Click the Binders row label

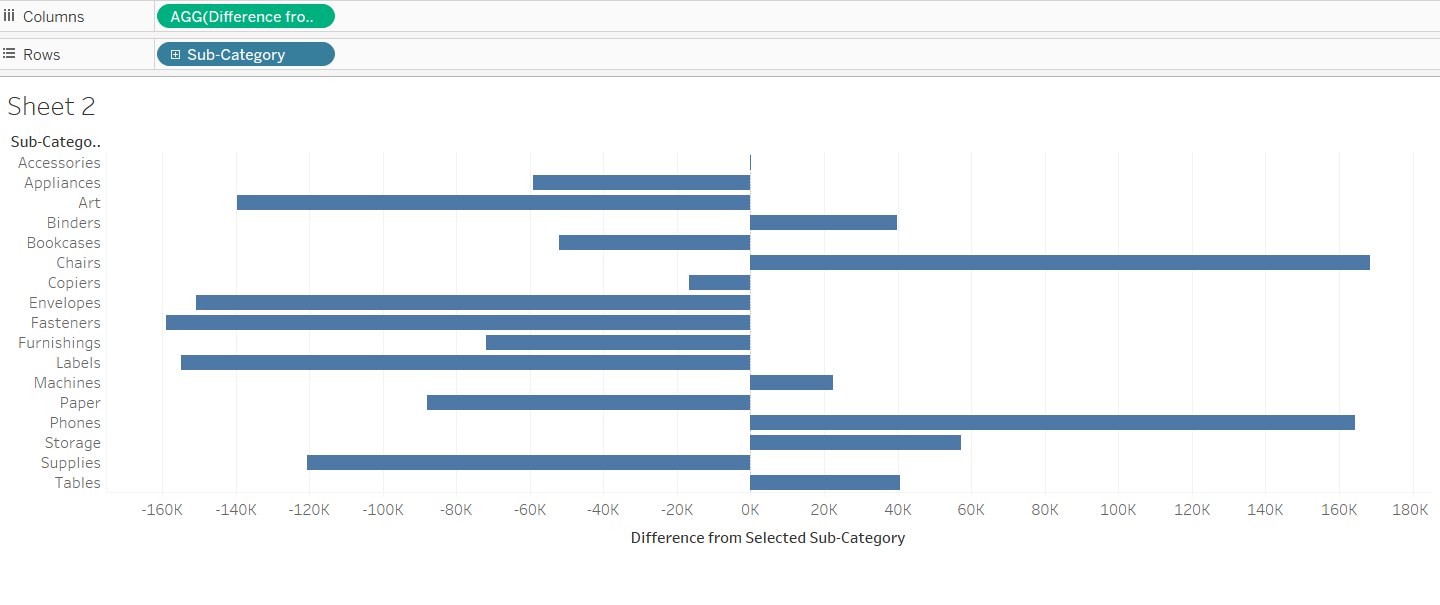[73, 222]
